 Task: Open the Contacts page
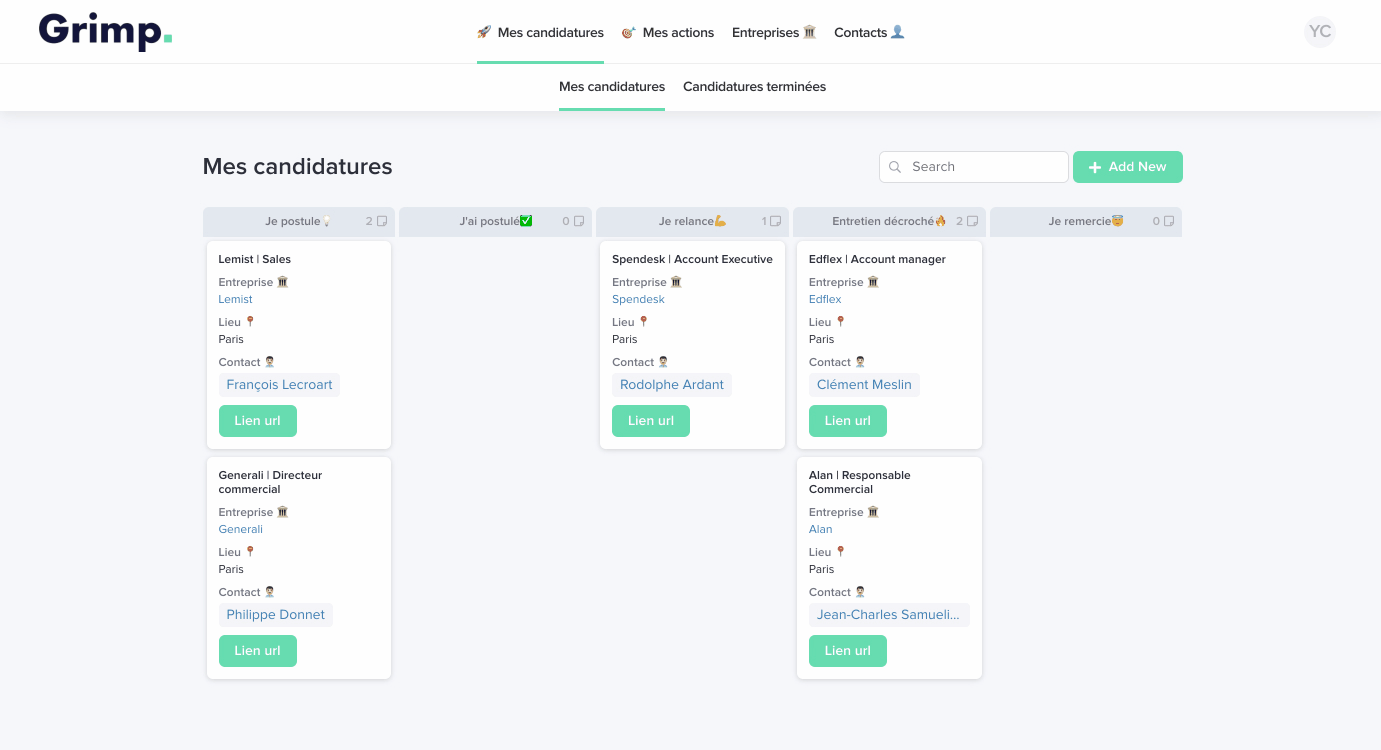(x=869, y=33)
